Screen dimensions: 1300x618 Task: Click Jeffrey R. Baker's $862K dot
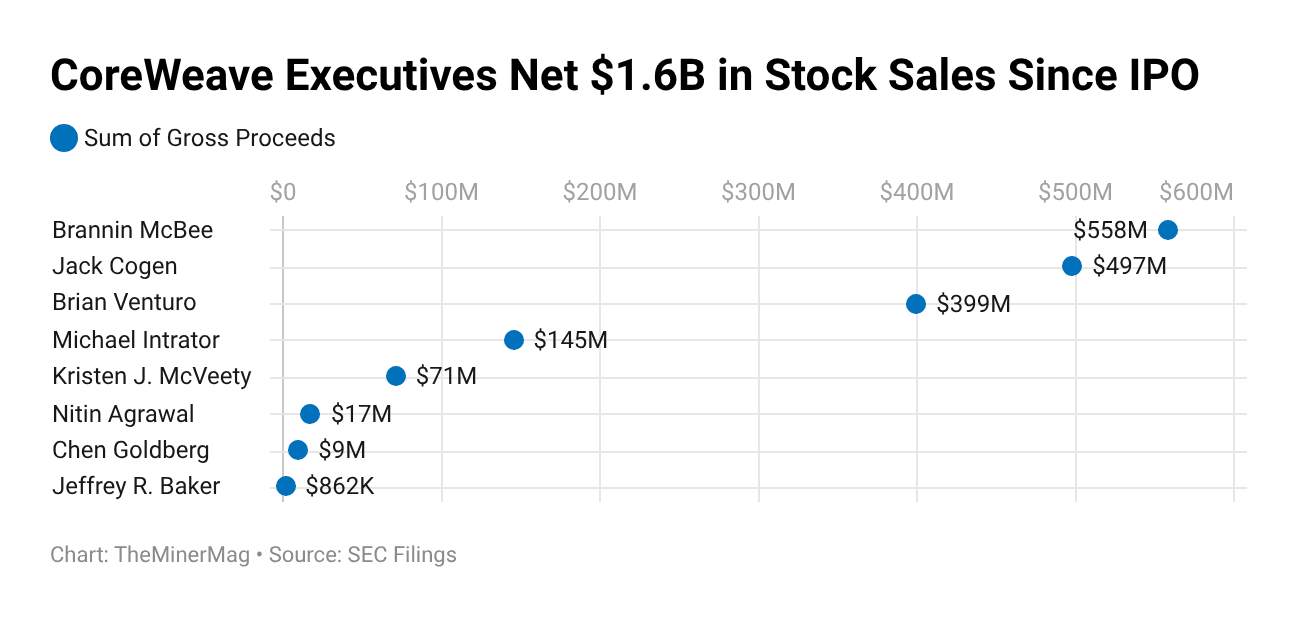[286, 486]
